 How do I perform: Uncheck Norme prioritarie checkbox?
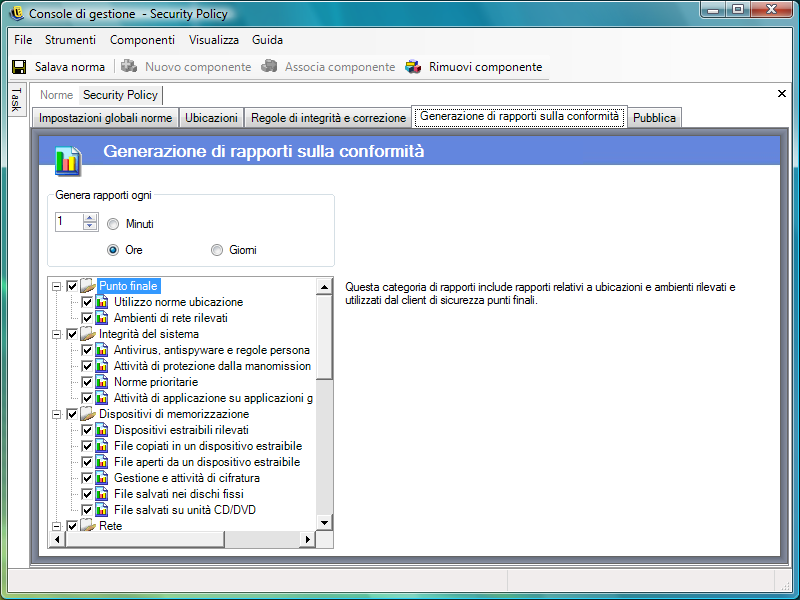coord(87,382)
